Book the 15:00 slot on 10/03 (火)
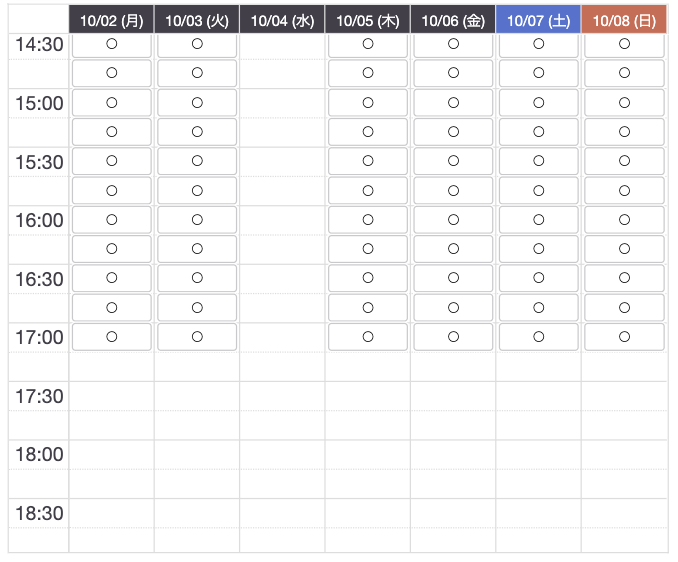Viewport: 678px width, 562px height. [197, 103]
